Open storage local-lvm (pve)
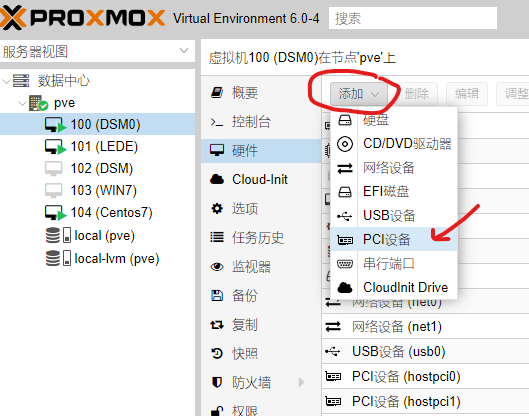Image resolution: width=529 pixels, height=416 pixels. (97, 258)
